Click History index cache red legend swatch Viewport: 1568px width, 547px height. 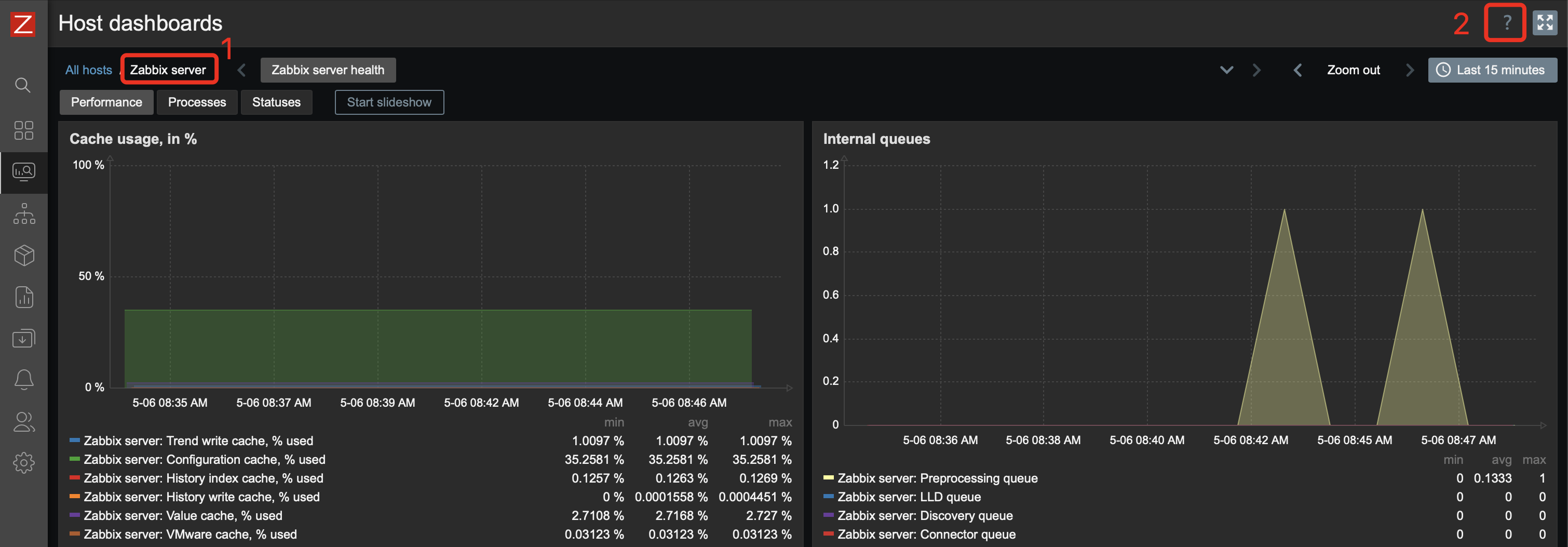75,477
